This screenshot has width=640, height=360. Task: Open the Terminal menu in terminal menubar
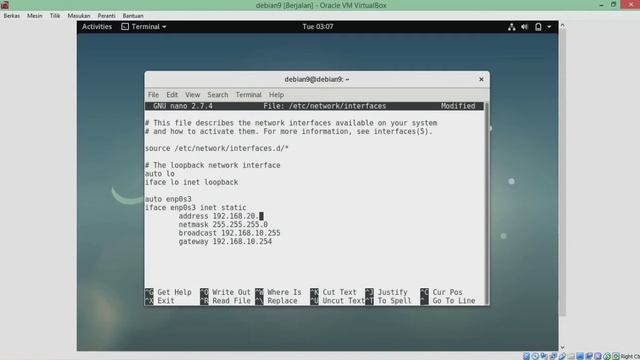point(248,95)
